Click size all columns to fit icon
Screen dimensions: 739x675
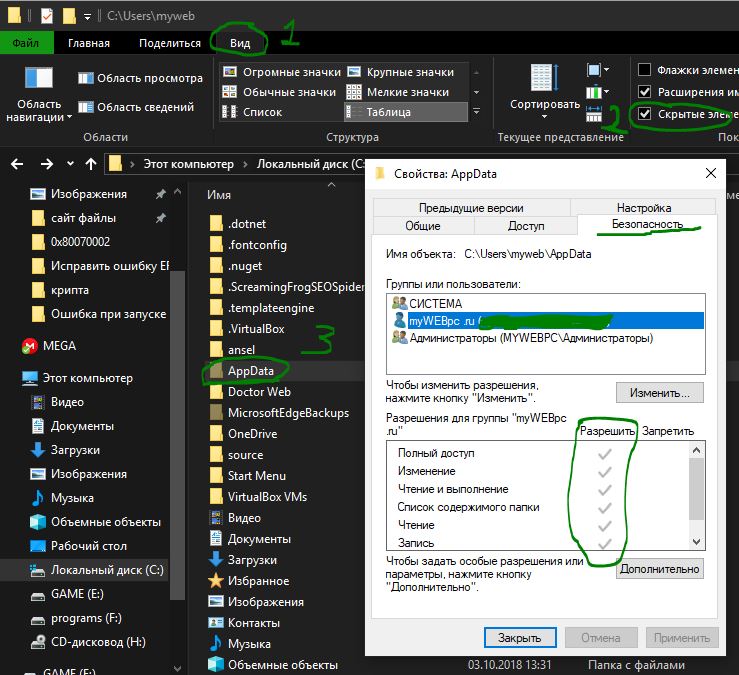(x=594, y=114)
